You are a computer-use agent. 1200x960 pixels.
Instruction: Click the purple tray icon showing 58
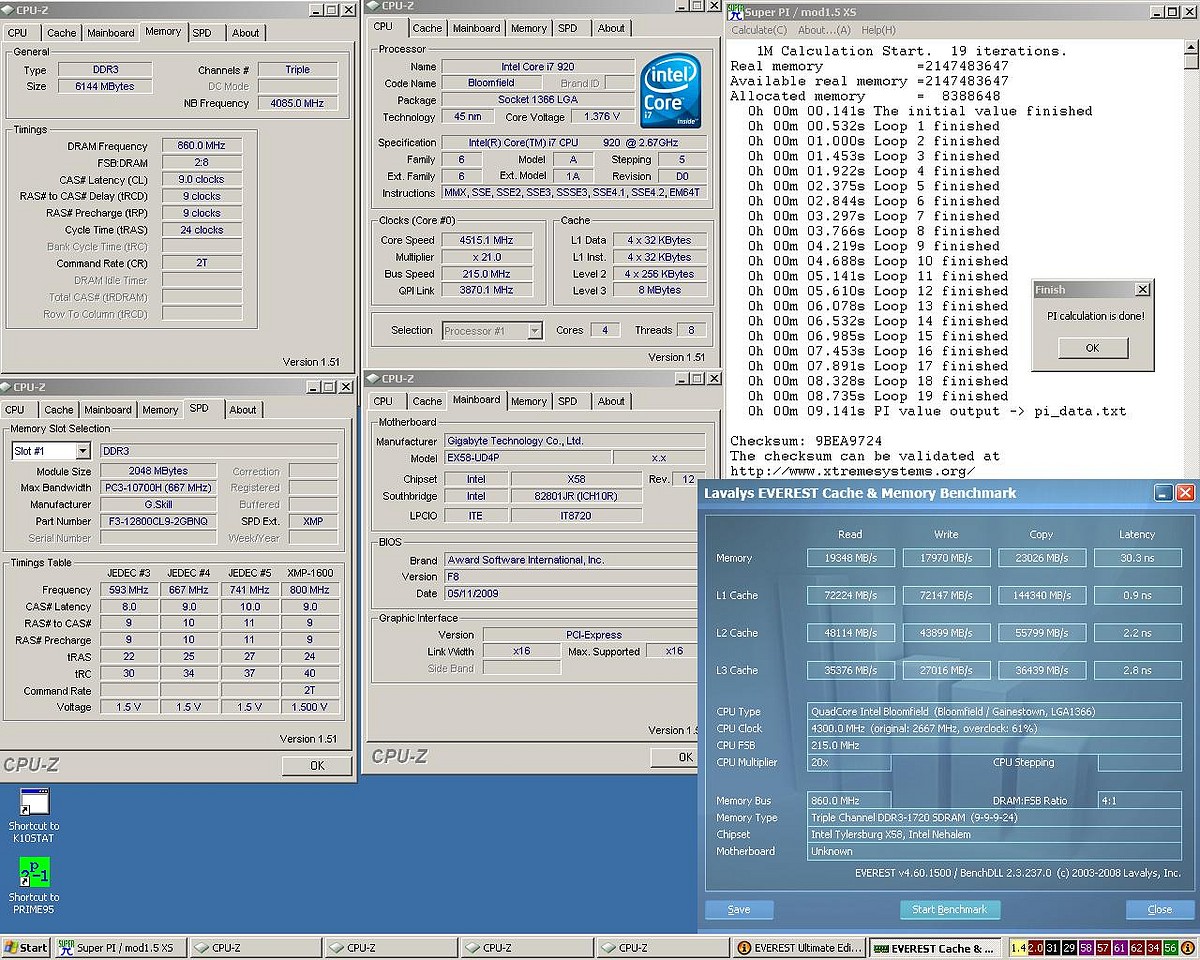[x=1087, y=947]
